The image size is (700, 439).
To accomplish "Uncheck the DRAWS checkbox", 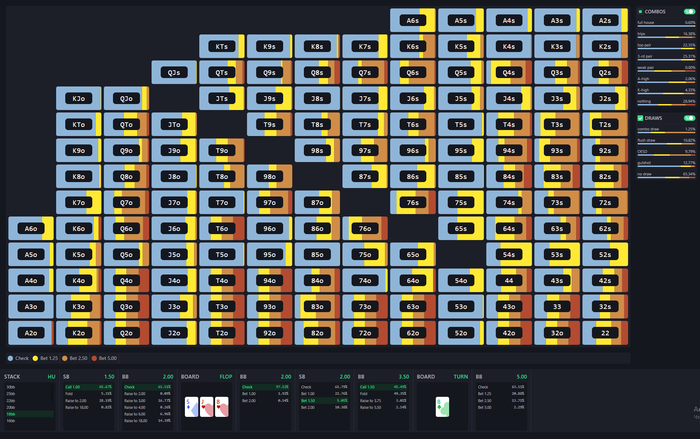I will coord(640,118).
